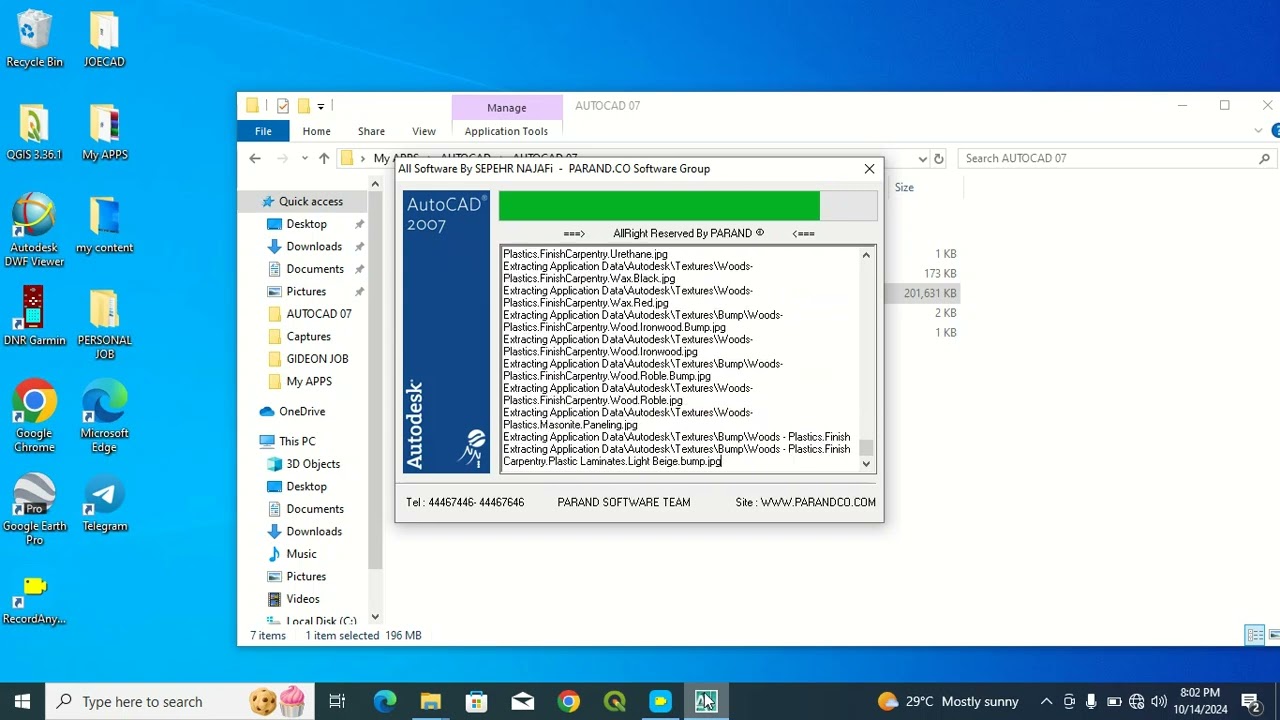
Task: Click the Explorer Back navigation arrow
Action: [255, 158]
